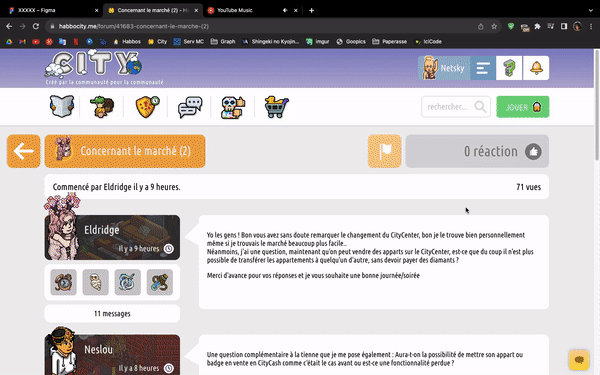Open the Serv MC bookmark
The width and height of the screenshot is (600, 375).
coord(189,42)
